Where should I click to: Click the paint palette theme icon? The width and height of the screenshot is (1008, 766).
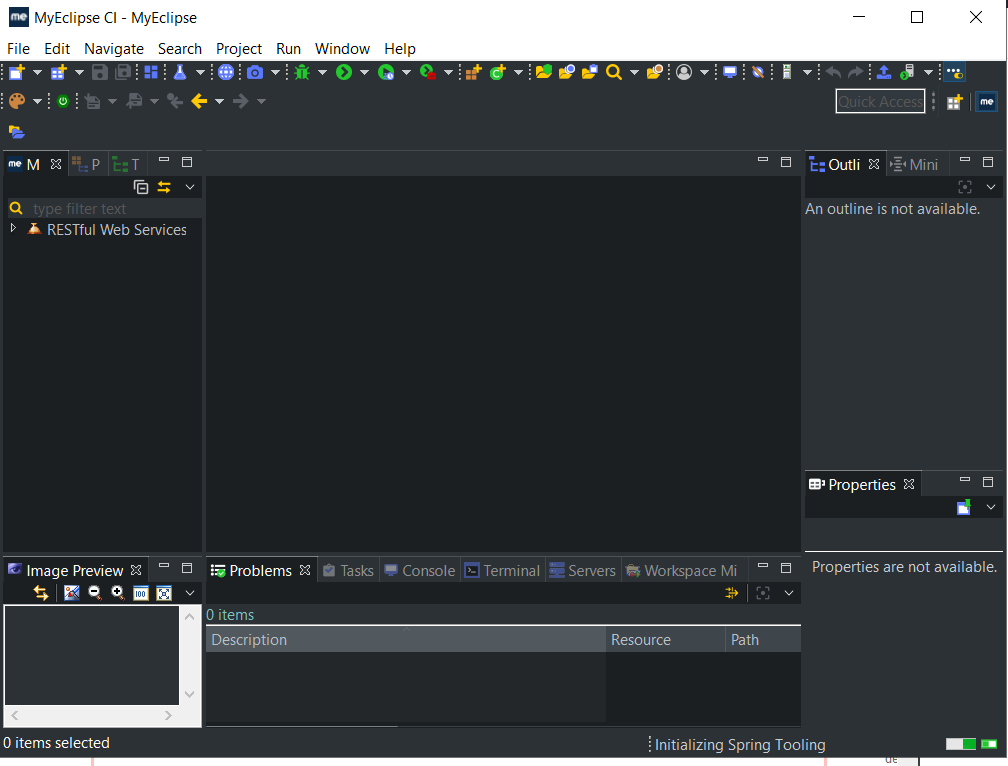click(x=17, y=101)
